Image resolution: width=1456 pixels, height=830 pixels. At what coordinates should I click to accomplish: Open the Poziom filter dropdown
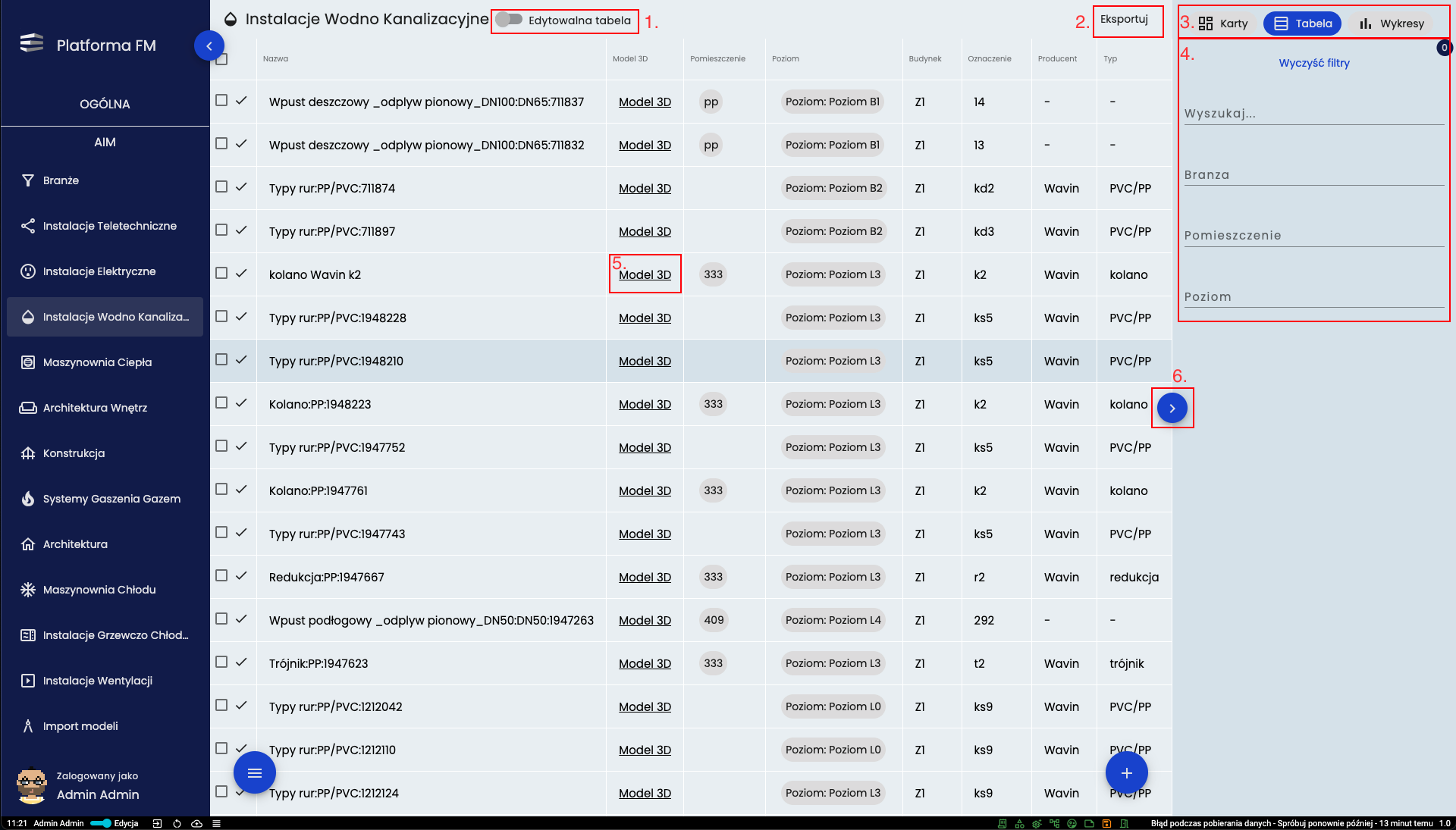tap(1314, 297)
